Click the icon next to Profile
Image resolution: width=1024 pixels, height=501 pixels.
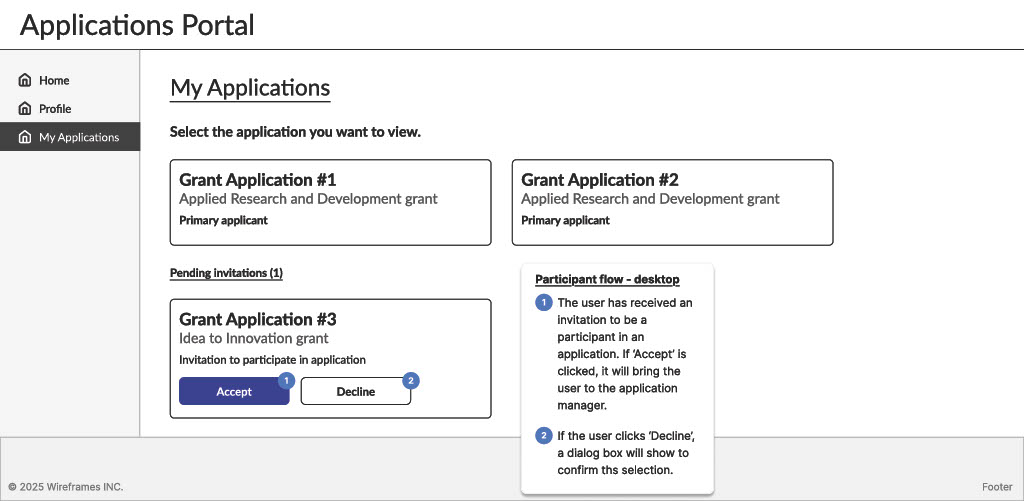coord(25,109)
